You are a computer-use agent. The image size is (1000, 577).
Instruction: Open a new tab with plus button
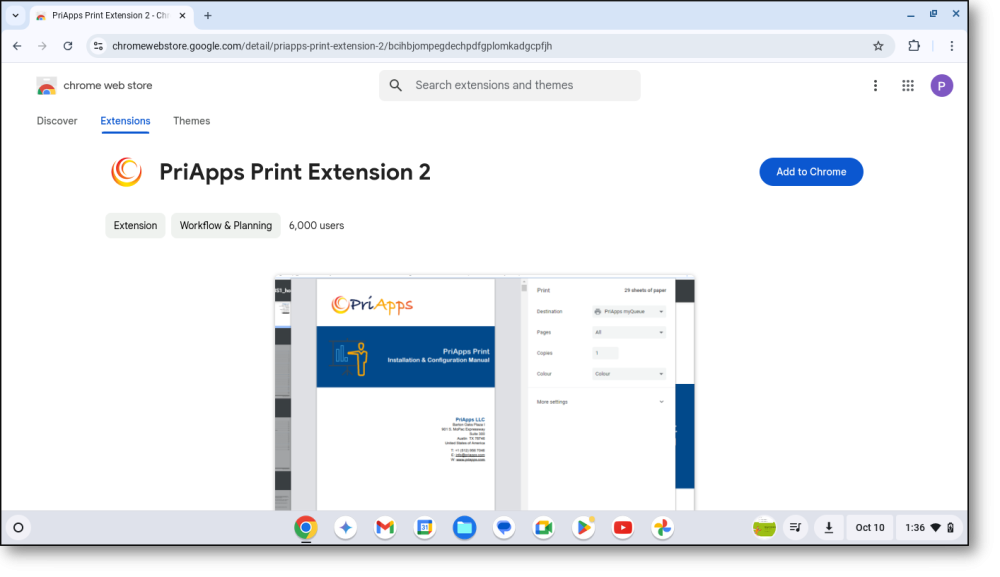pos(207,15)
